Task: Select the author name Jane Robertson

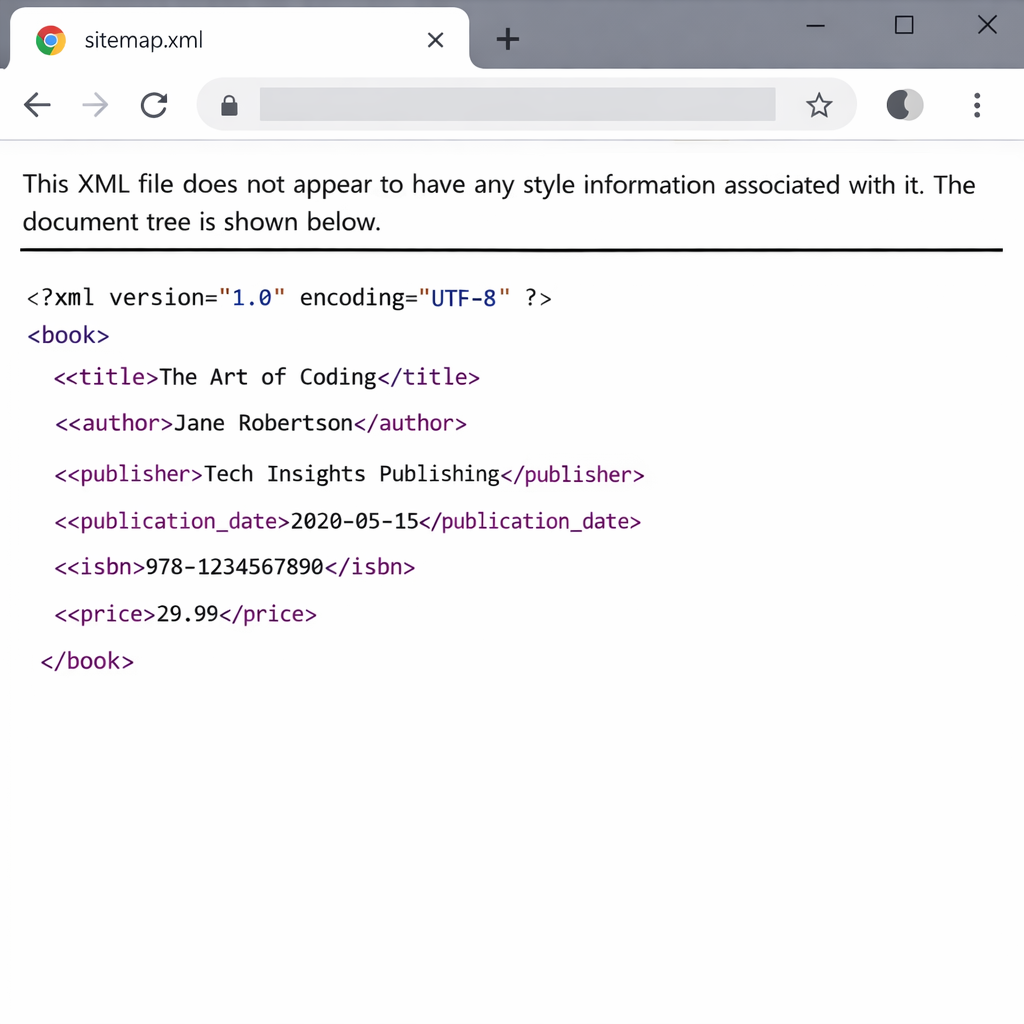Action: point(262,423)
